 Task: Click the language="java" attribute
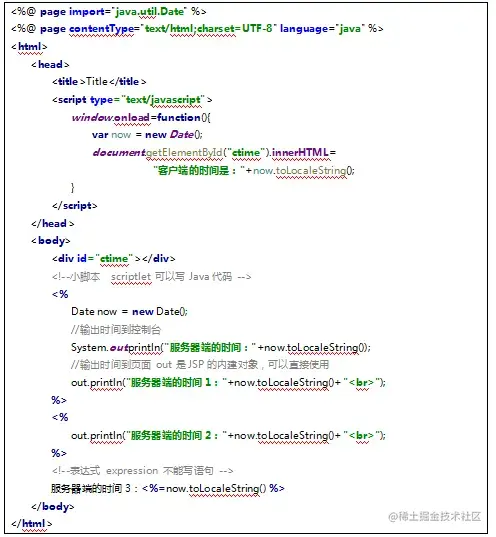[x=323, y=28]
